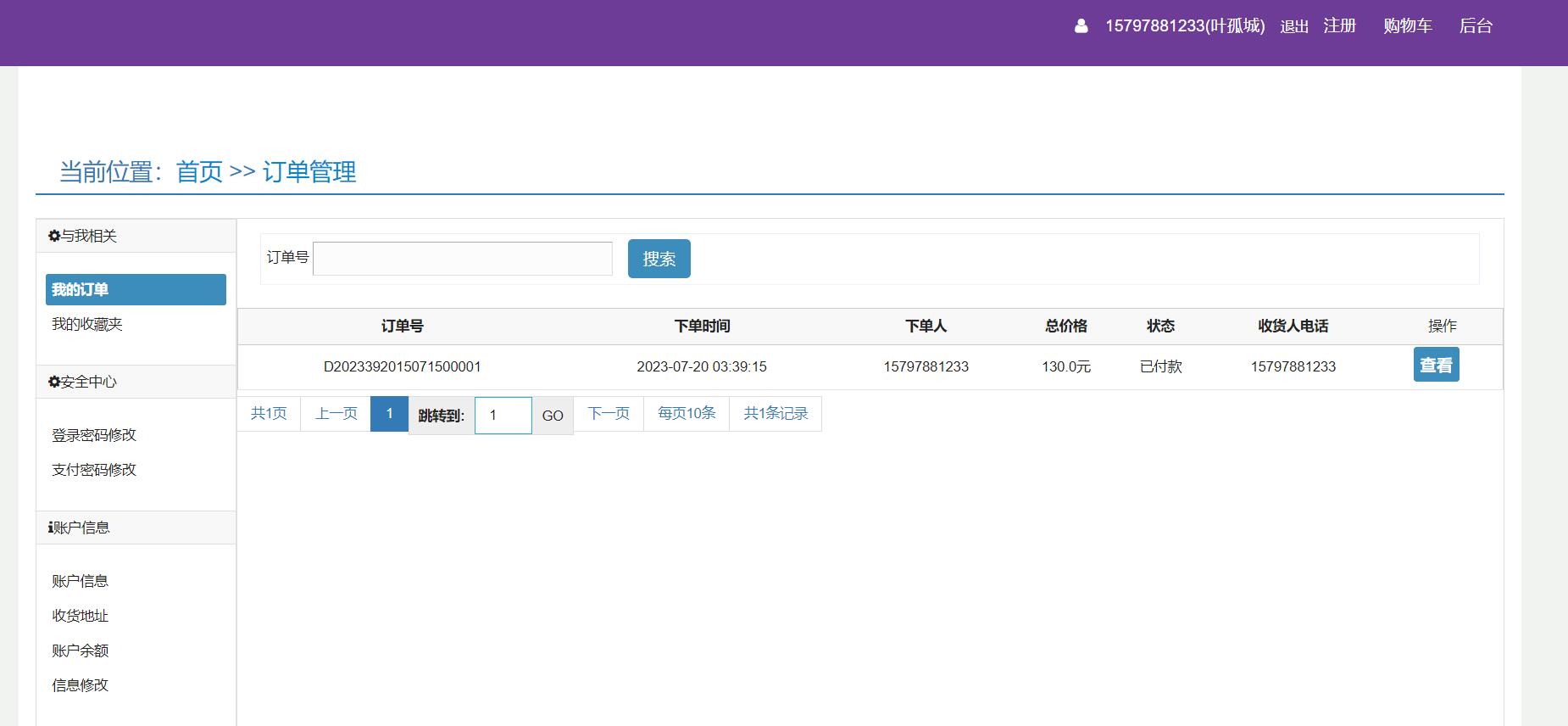Click 下单人 column header
The height and width of the screenshot is (726, 1568).
click(926, 326)
